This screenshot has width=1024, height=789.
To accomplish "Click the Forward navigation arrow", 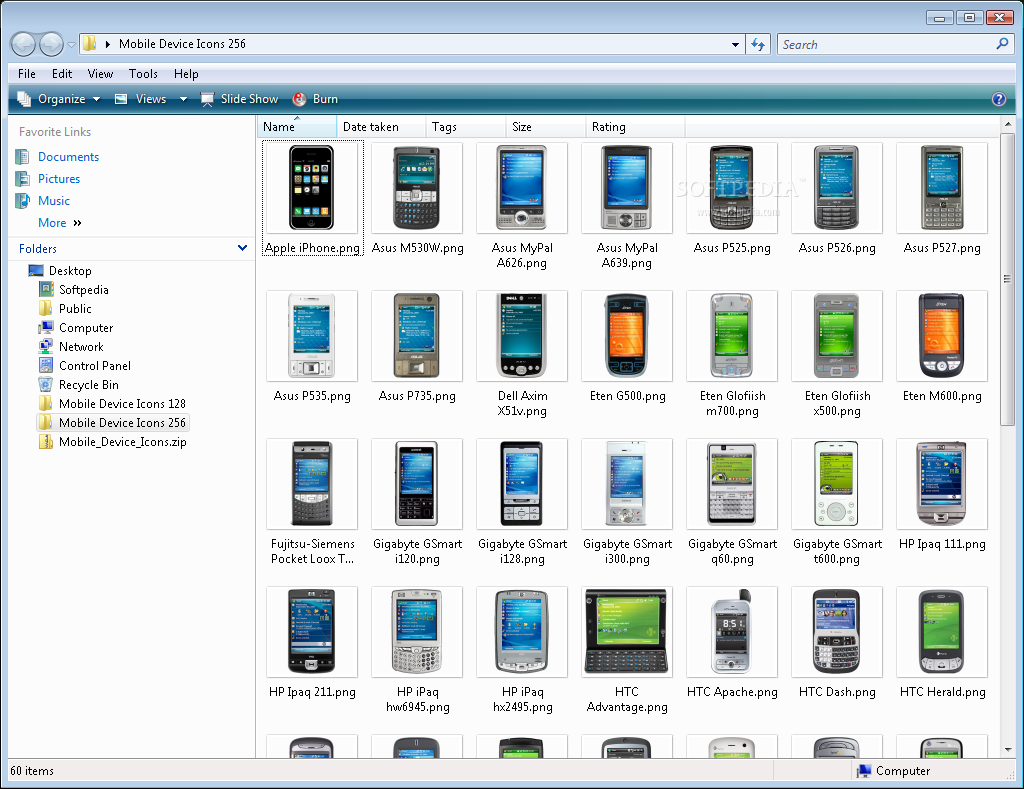I will pos(51,44).
